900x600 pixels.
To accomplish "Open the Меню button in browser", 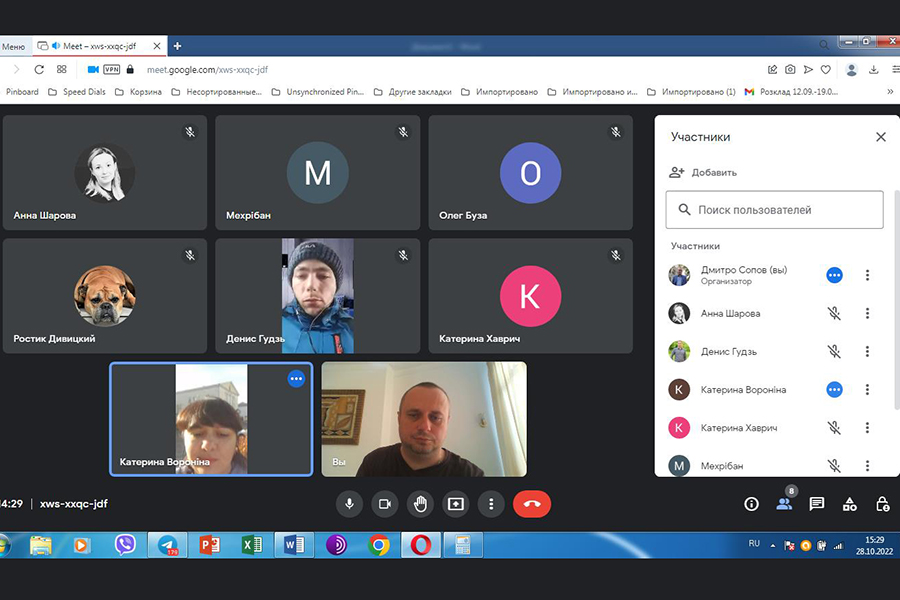I will tap(13, 47).
